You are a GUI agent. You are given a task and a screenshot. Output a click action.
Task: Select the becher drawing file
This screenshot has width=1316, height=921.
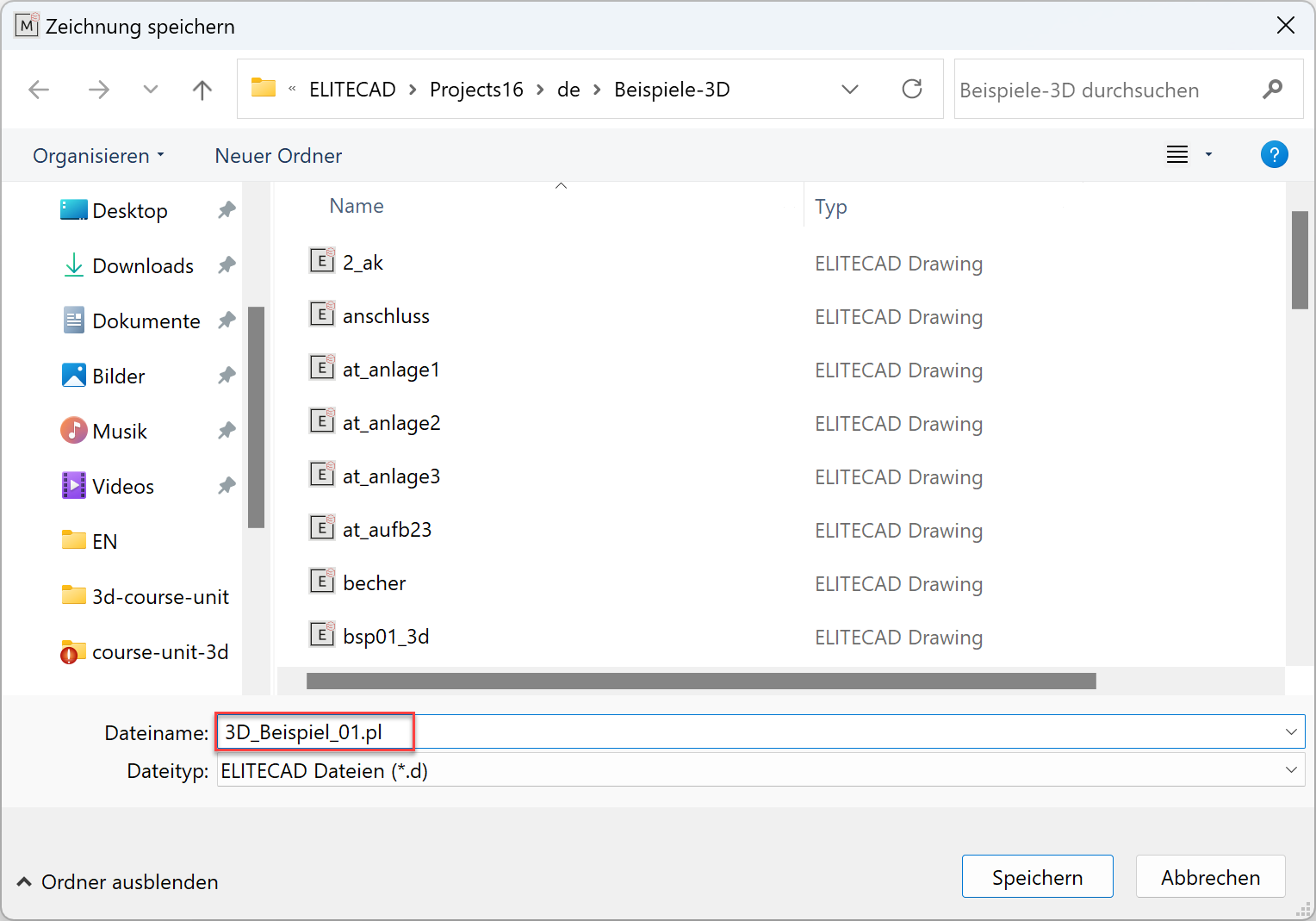374,583
